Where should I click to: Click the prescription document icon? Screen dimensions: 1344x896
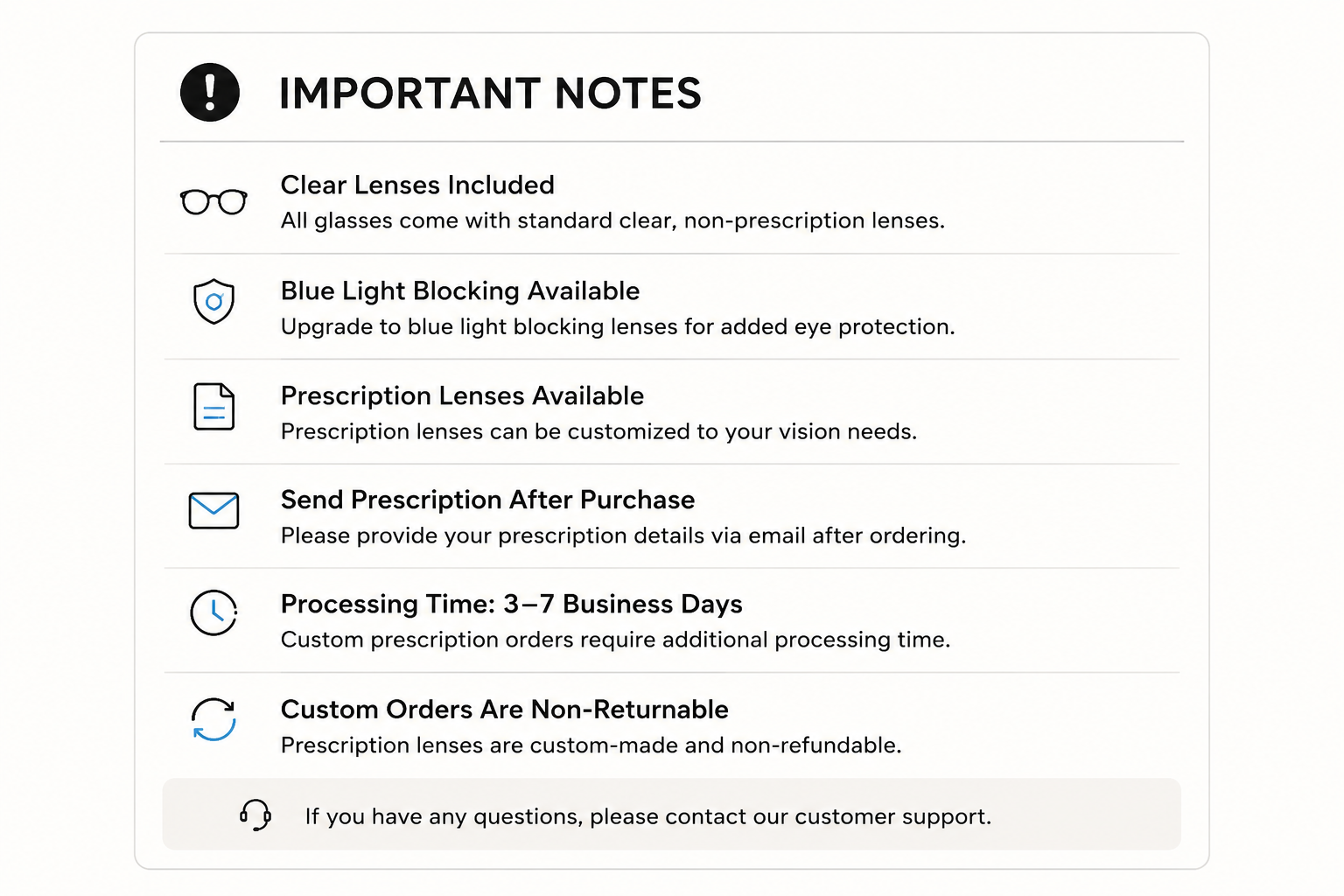(x=214, y=407)
